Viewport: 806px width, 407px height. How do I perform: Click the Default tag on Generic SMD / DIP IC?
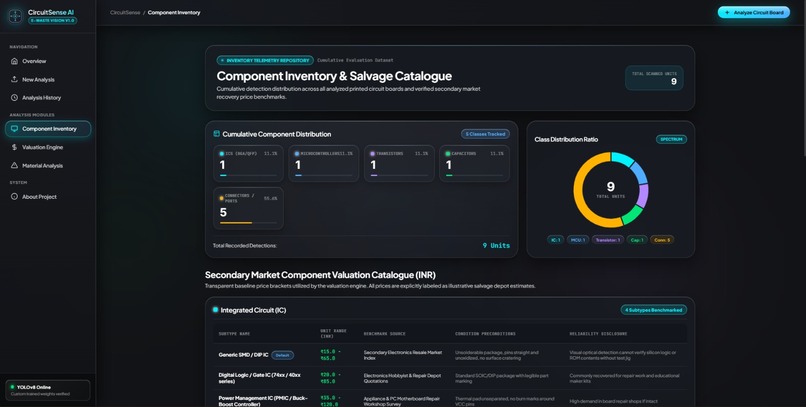click(282, 355)
